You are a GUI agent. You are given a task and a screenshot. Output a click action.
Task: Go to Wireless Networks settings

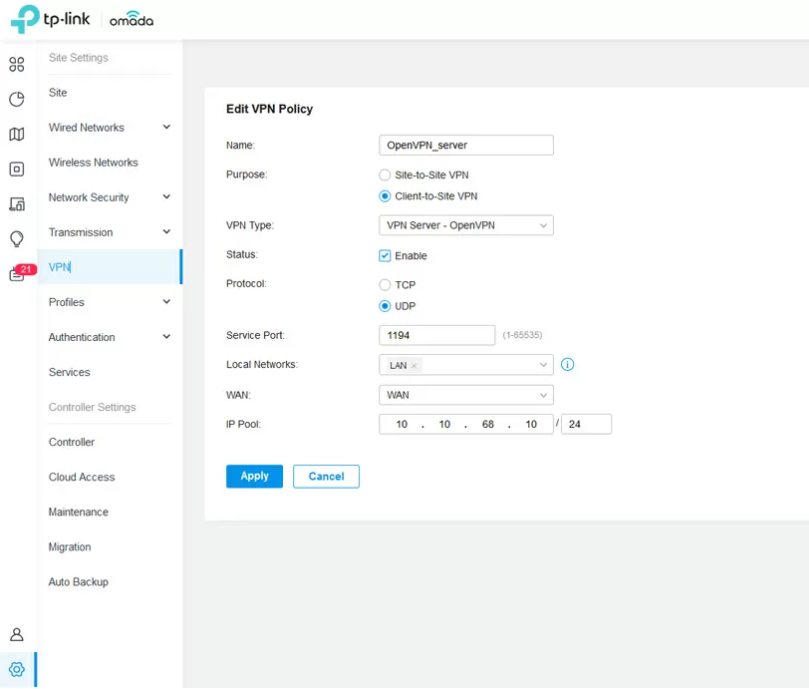(x=93, y=163)
